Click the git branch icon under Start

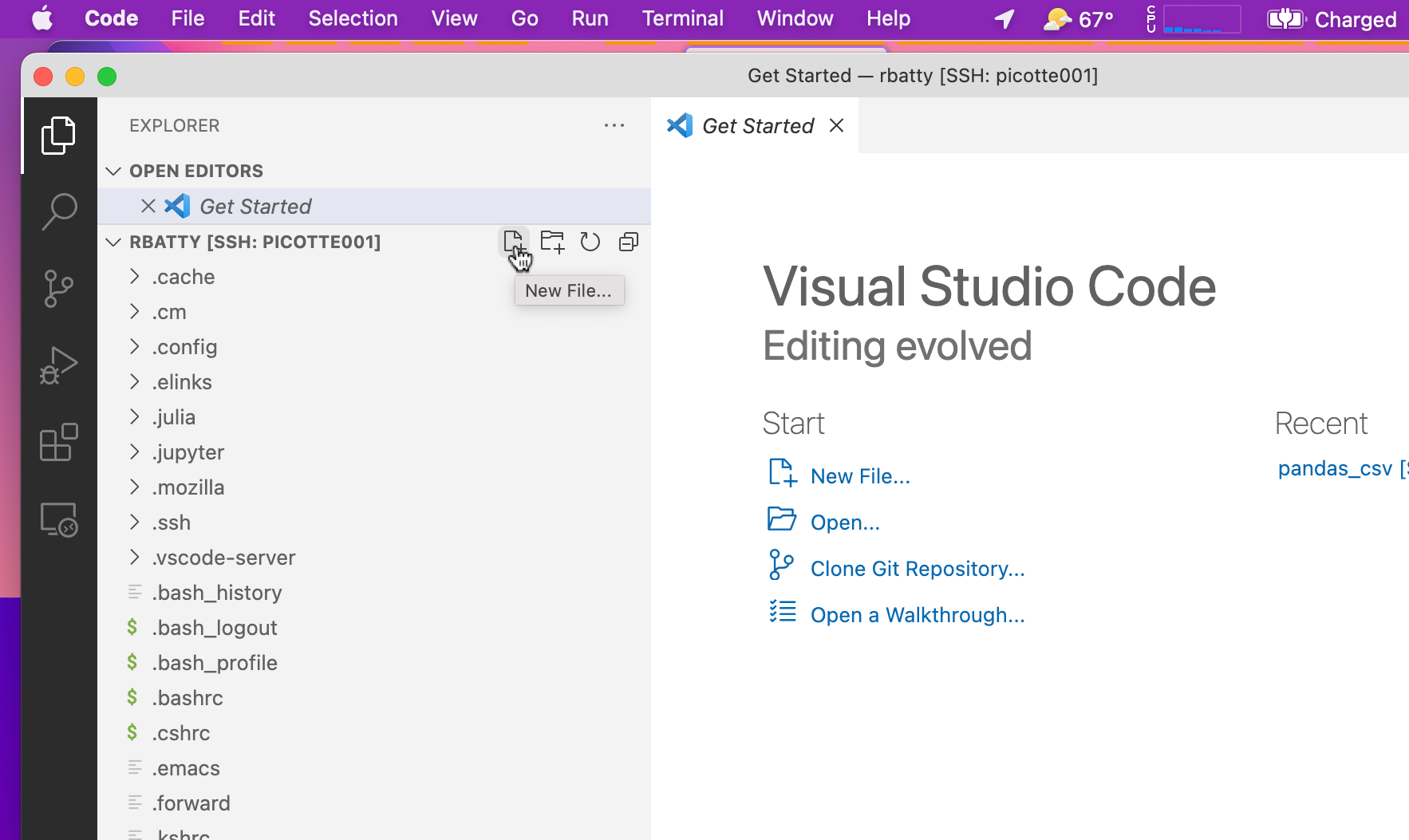coord(781,565)
